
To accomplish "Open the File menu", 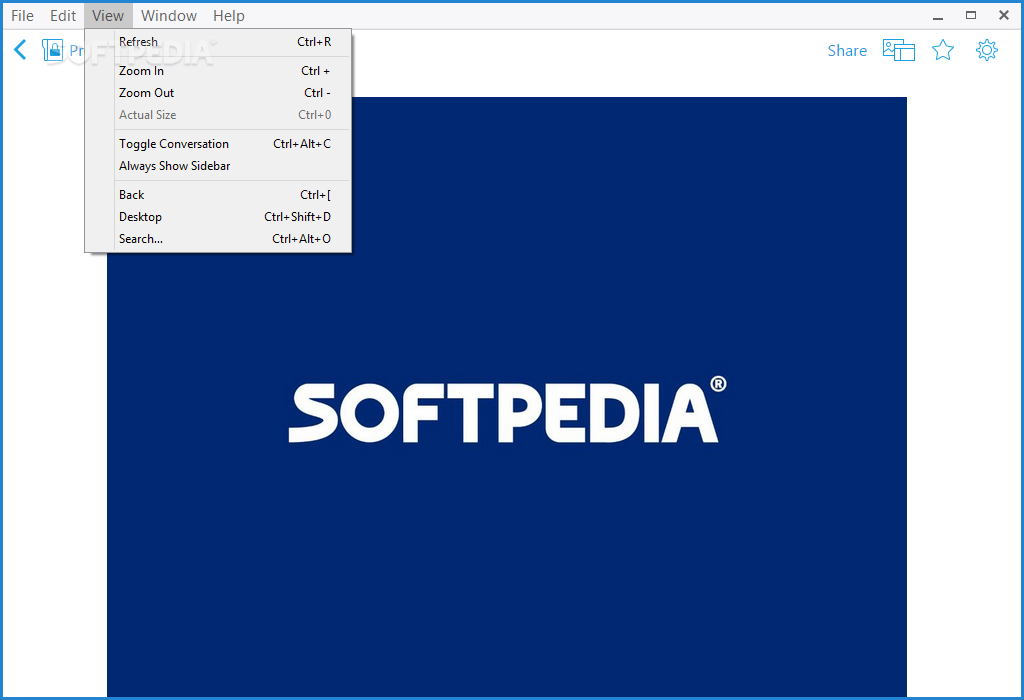I will tap(22, 16).
